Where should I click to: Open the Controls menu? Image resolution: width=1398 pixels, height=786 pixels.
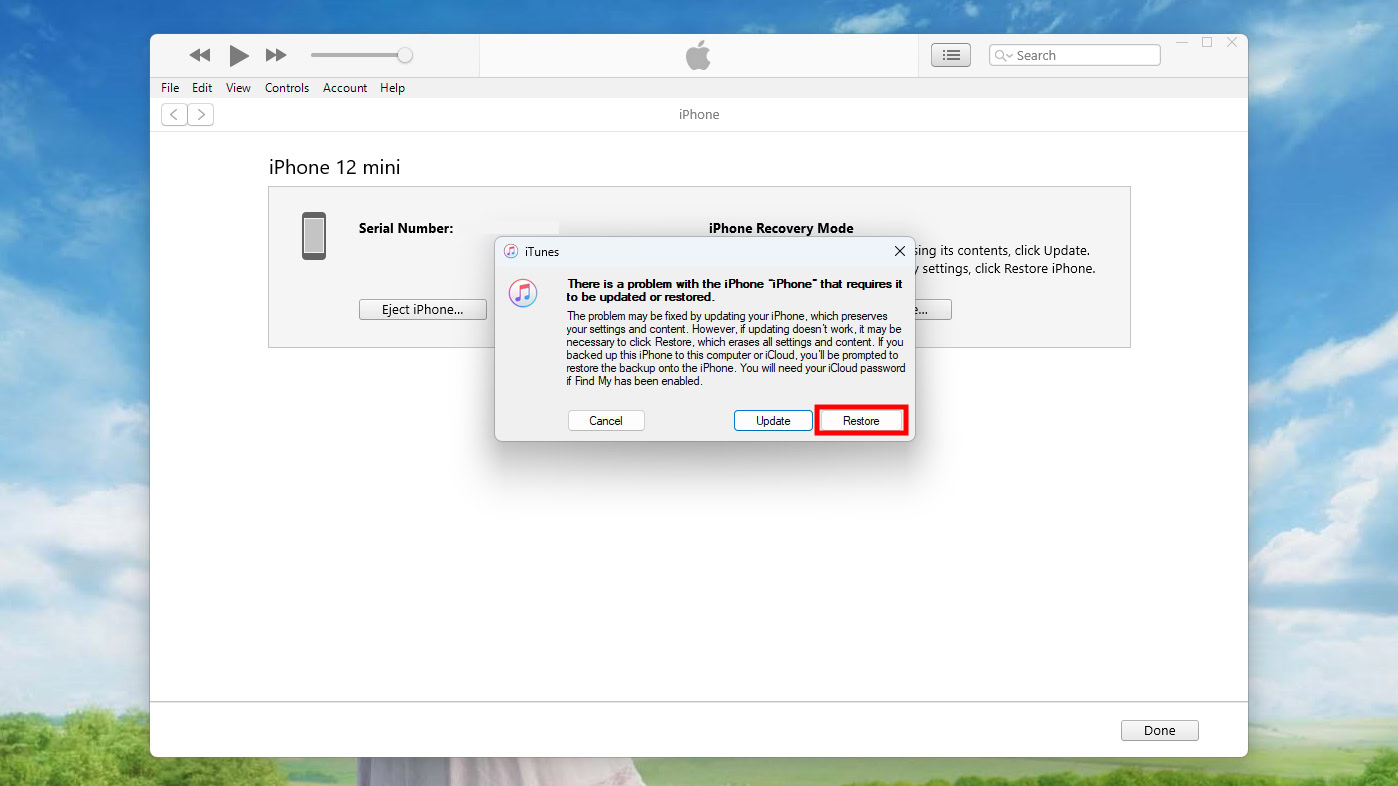coord(287,88)
